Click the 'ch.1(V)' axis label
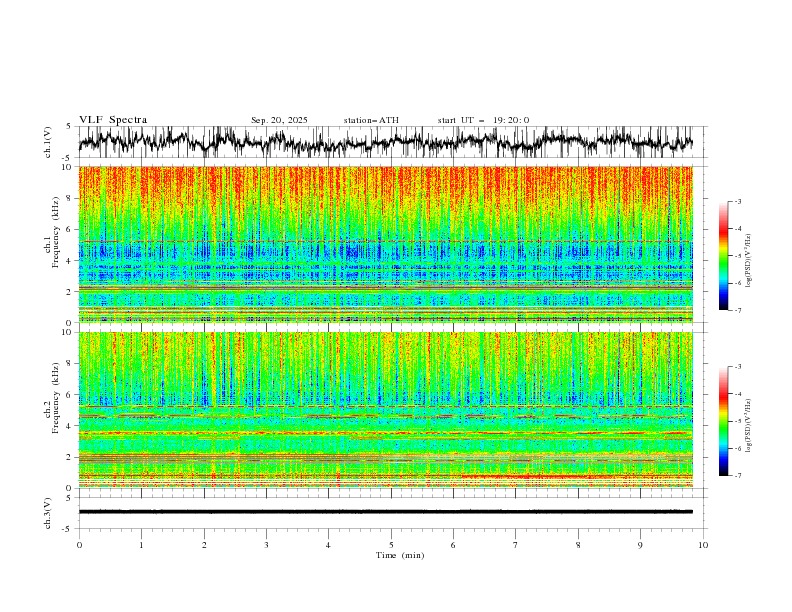Viewport: 792px width, 612px height. click(48, 142)
